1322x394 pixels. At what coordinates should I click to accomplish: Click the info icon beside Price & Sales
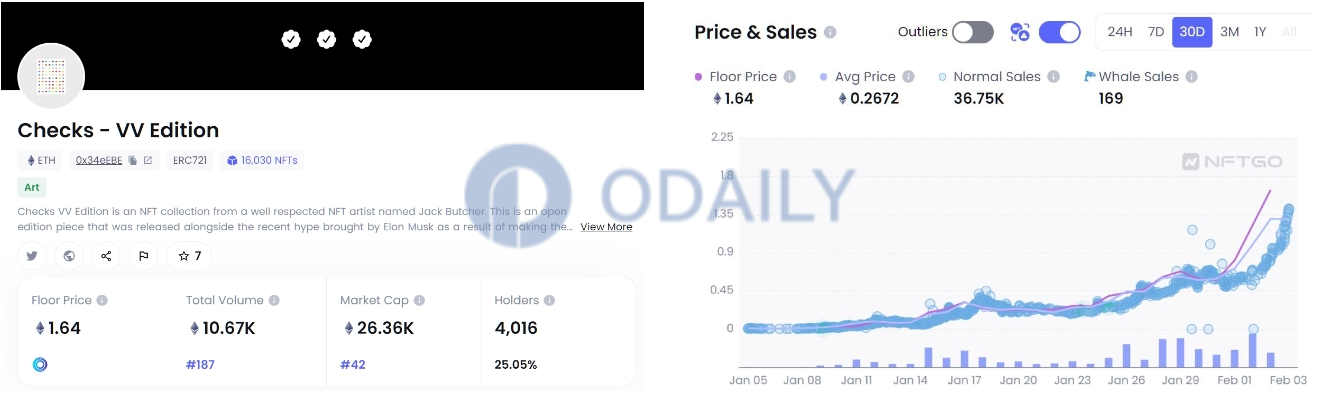click(830, 32)
